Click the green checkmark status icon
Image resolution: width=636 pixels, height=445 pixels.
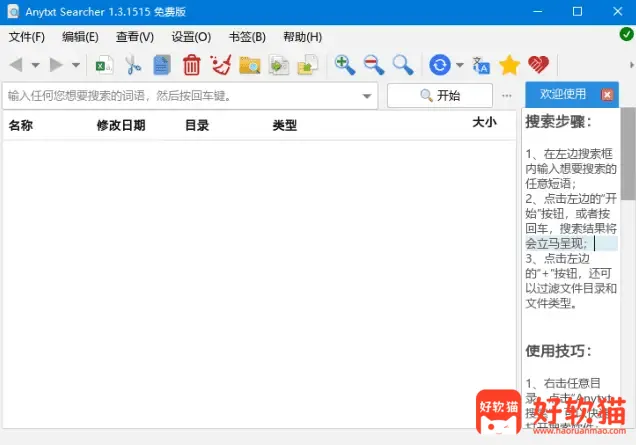(626, 34)
